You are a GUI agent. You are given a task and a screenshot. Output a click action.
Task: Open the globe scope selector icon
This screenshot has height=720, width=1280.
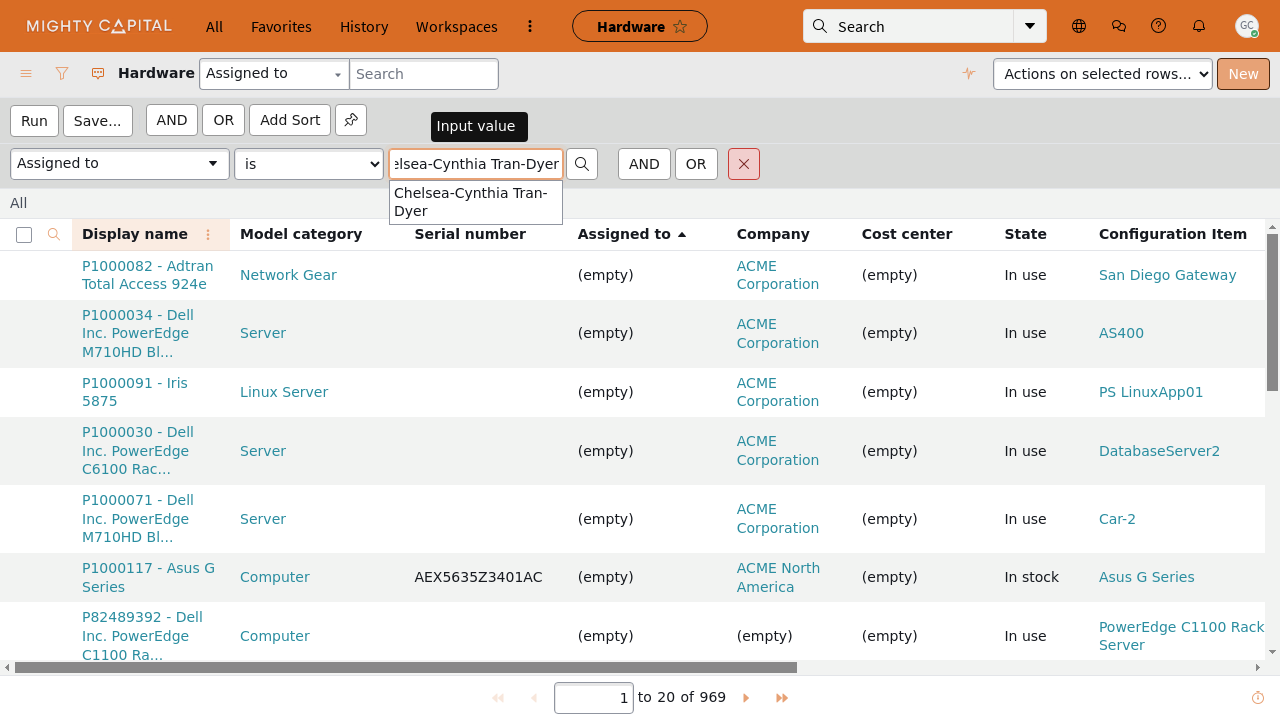pos(1079,26)
